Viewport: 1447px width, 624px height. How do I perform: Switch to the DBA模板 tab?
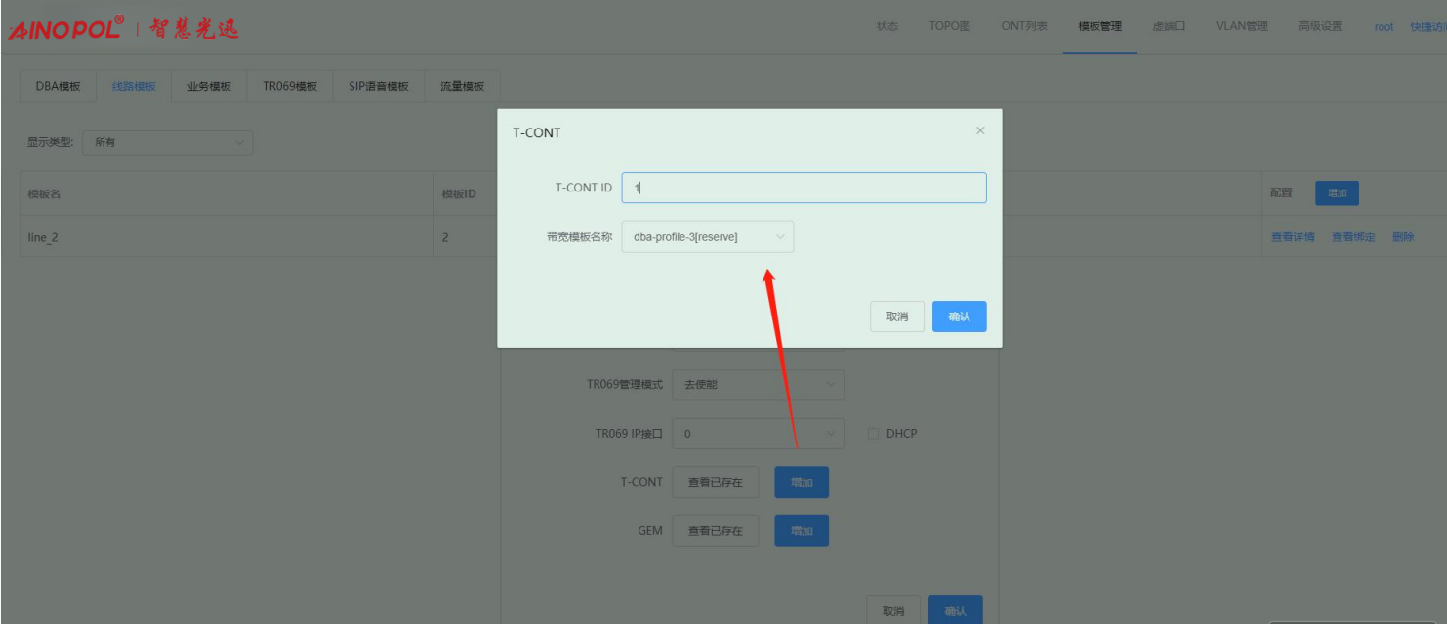[58, 87]
